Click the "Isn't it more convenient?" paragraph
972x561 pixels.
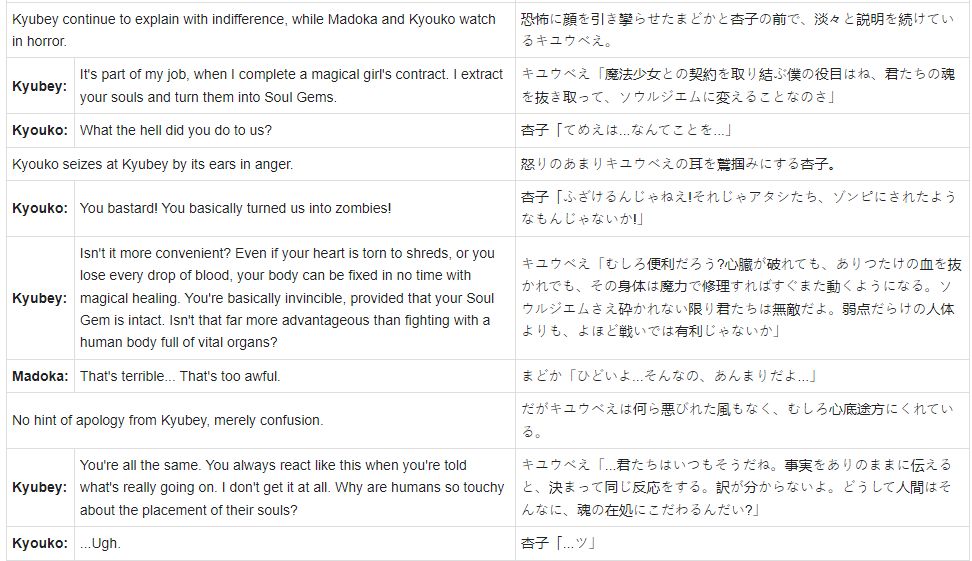(x=287, y=298)
